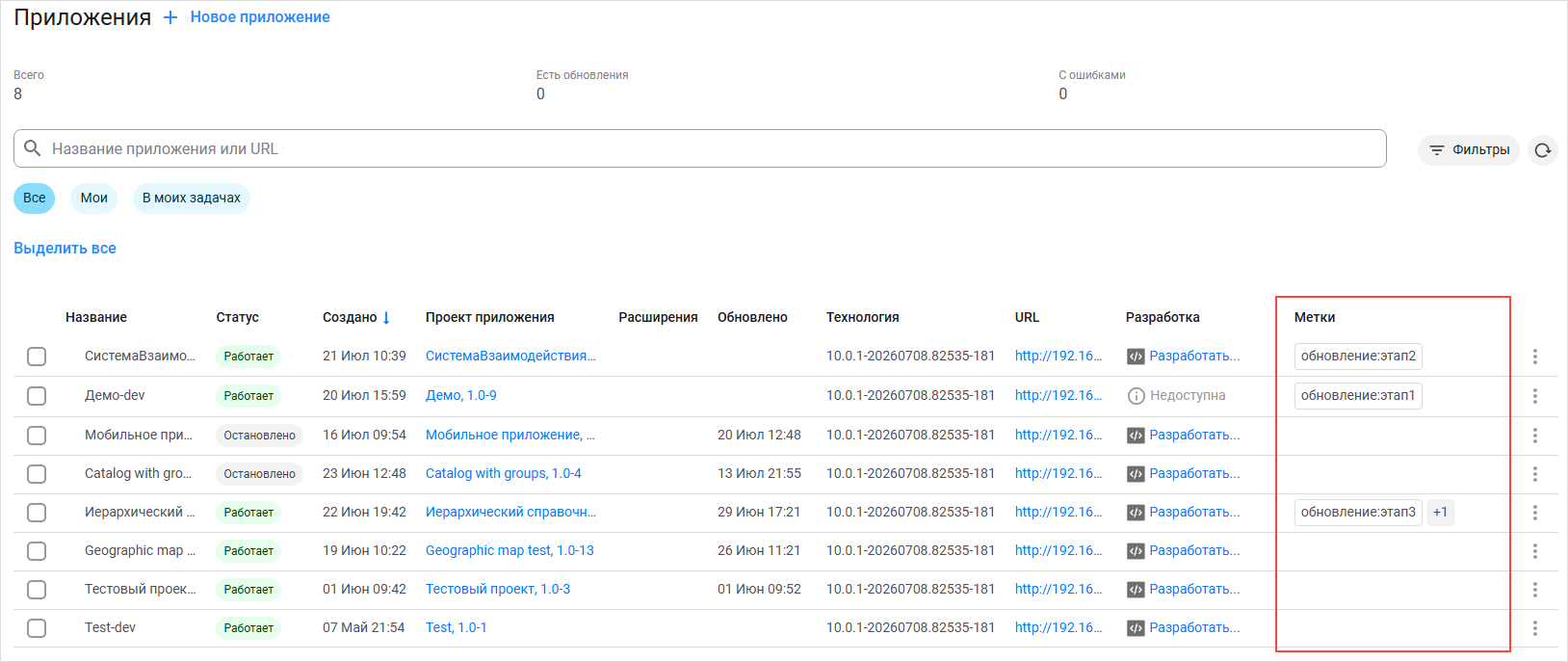Click the sort arrow next to Создано
The height and width of the screenshot is (662, 1568).
(x=386, y=317)
